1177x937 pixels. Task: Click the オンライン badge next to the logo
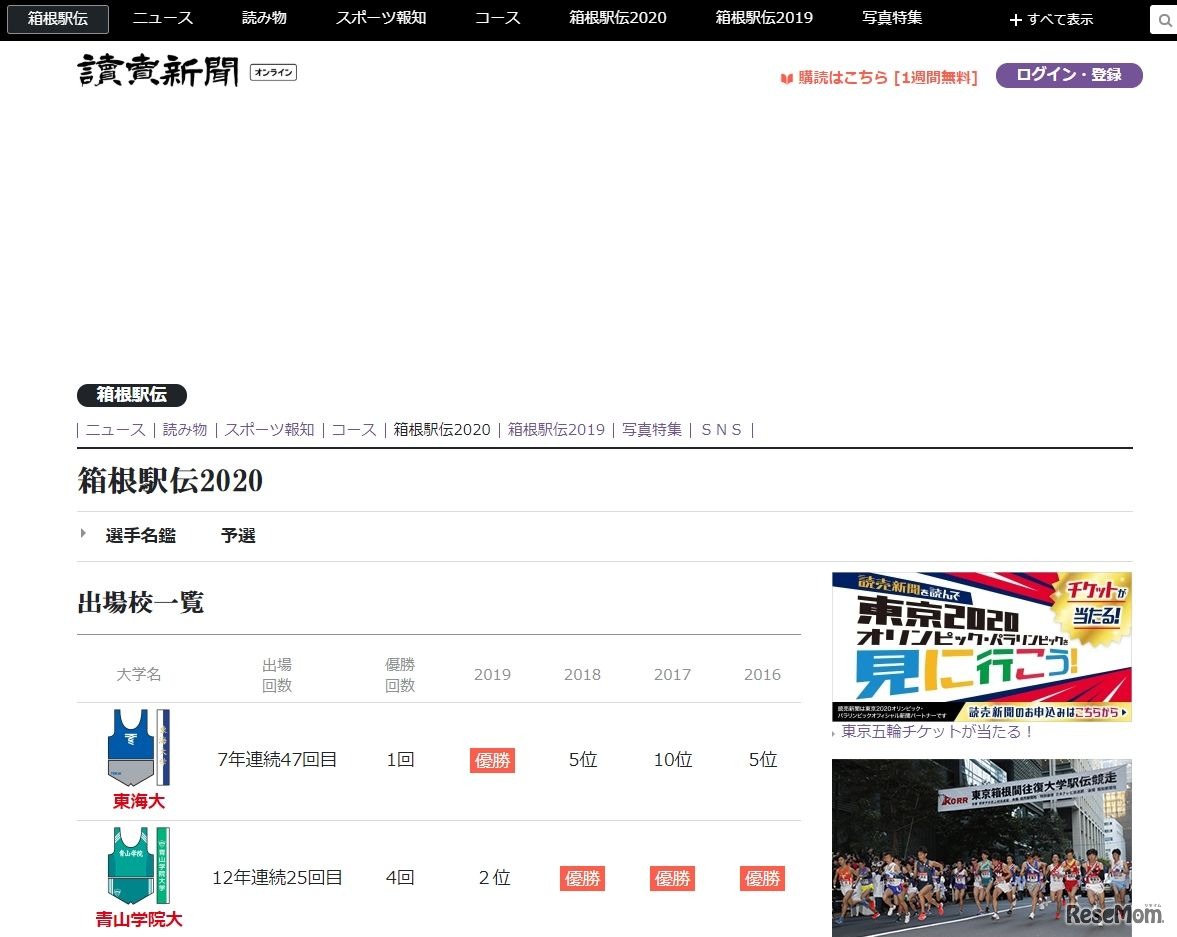[271, 72]
